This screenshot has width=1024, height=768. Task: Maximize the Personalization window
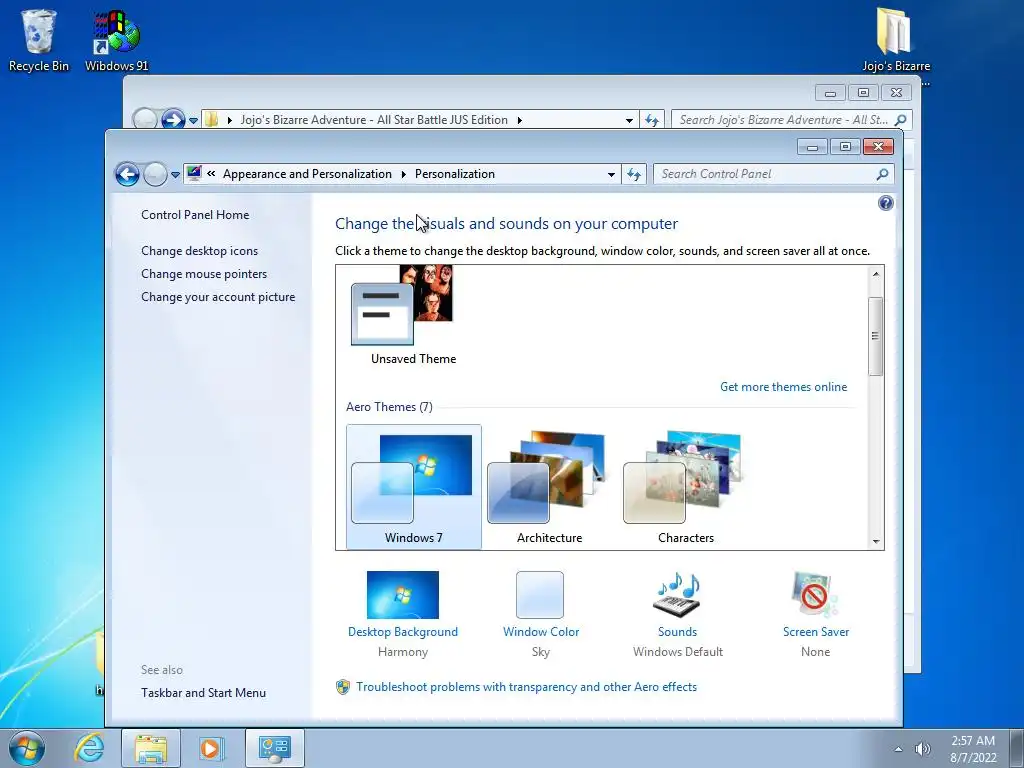pos(845,146)
